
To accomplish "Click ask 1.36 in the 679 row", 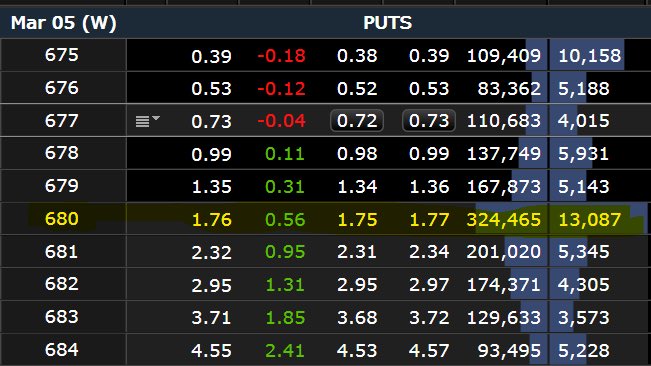I will coord(429,187).
